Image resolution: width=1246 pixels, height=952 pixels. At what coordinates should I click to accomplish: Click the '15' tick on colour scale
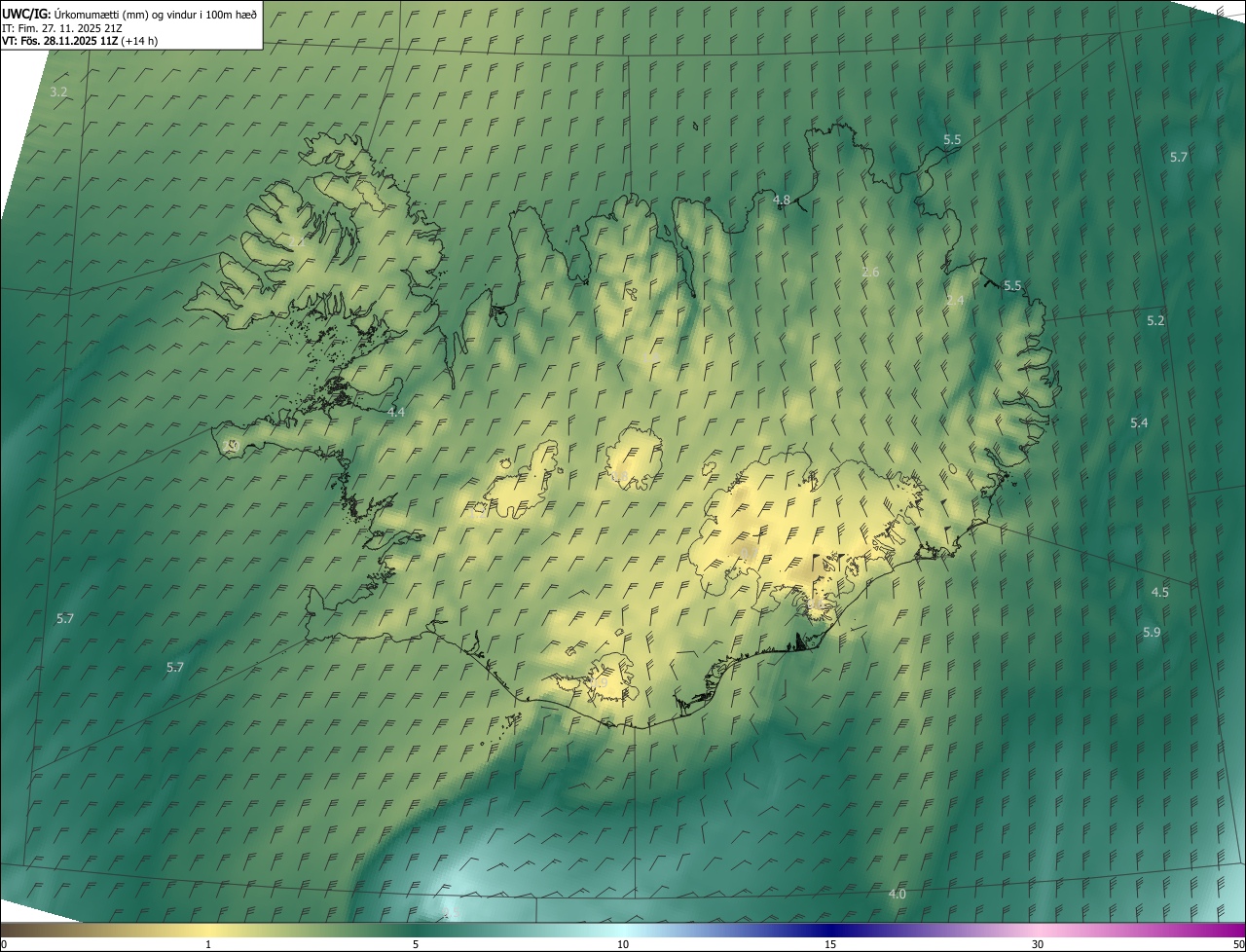tap(830, 944)
